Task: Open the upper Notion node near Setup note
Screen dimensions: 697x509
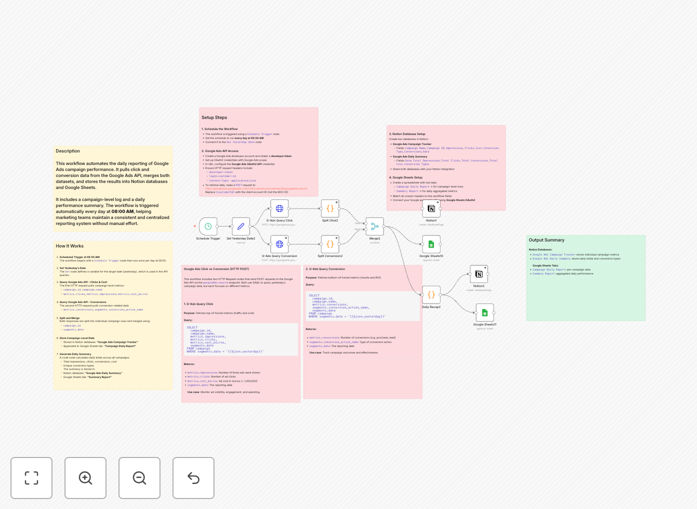Action: 431,208
